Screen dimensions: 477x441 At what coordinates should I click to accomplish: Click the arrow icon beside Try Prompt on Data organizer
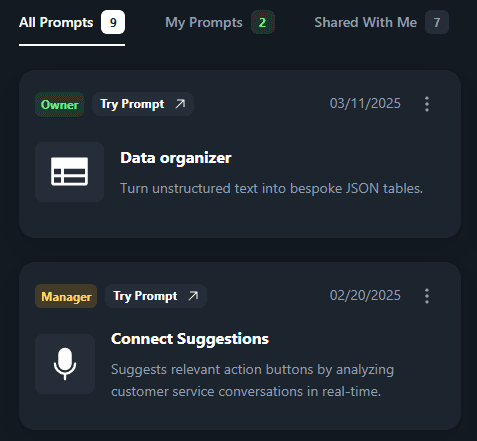coord(180,104)
